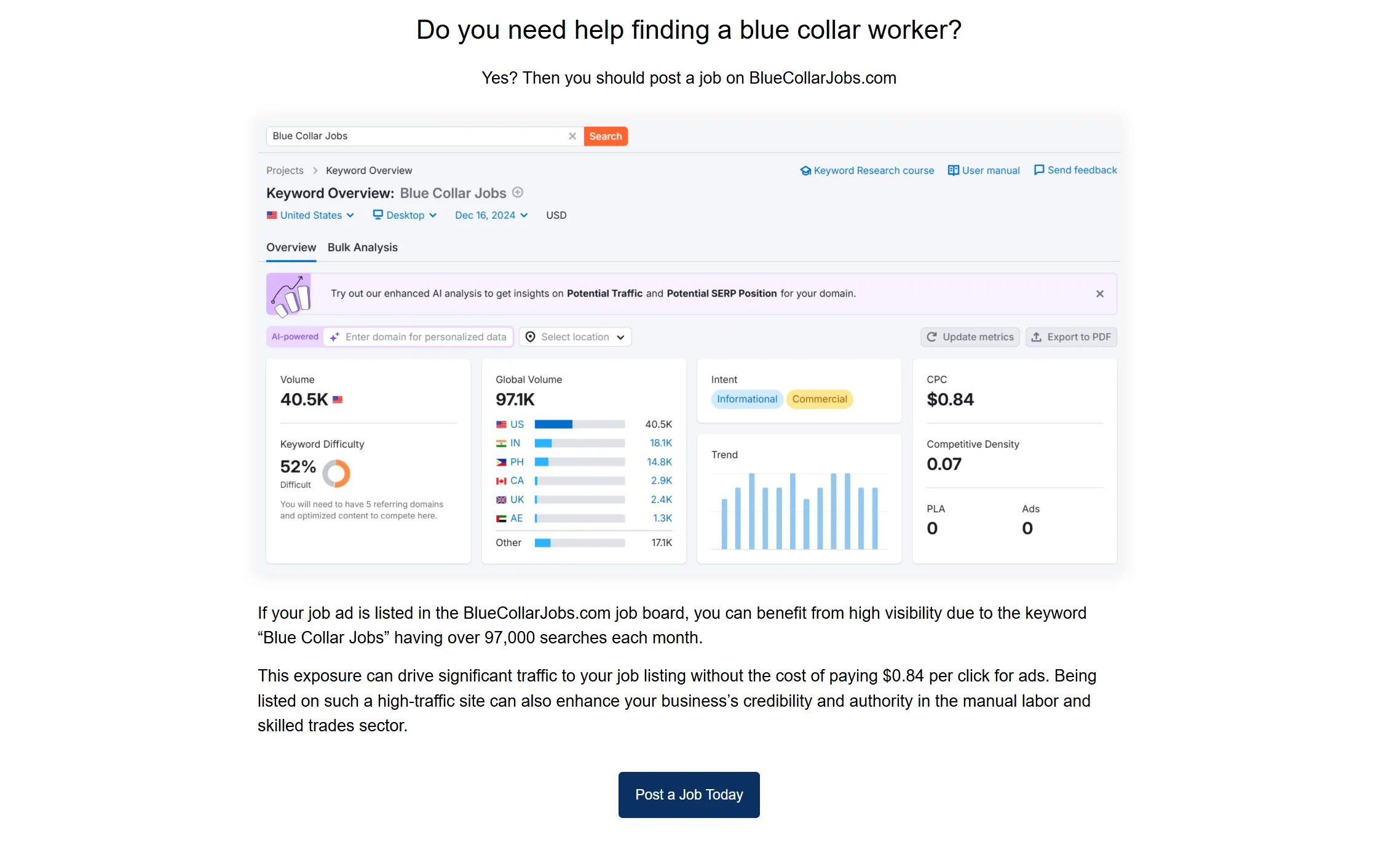Type in the Enter domain field
Image resolution: width=1400 pixels, height=842 pixels.
(x=425, y=337)
